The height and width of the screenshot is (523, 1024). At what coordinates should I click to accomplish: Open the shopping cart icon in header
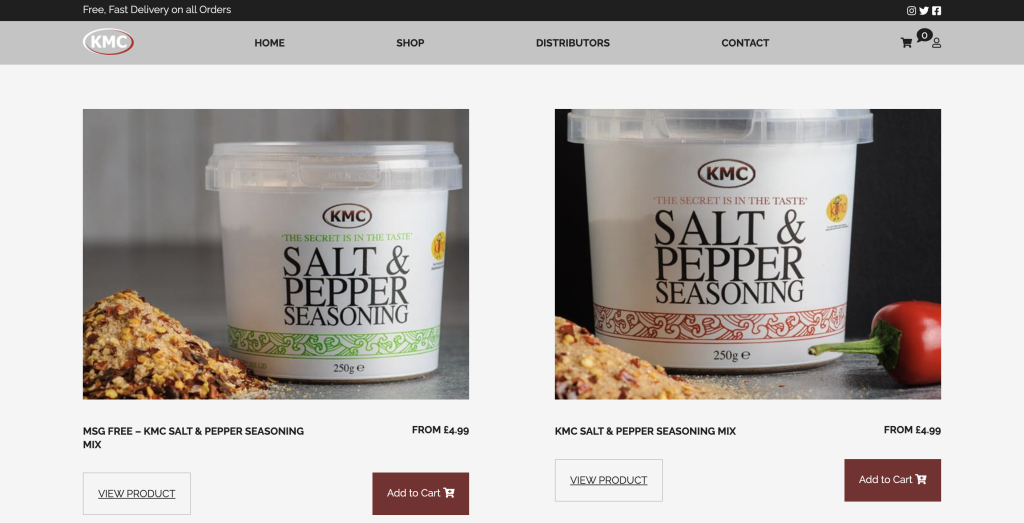point(906,43)
